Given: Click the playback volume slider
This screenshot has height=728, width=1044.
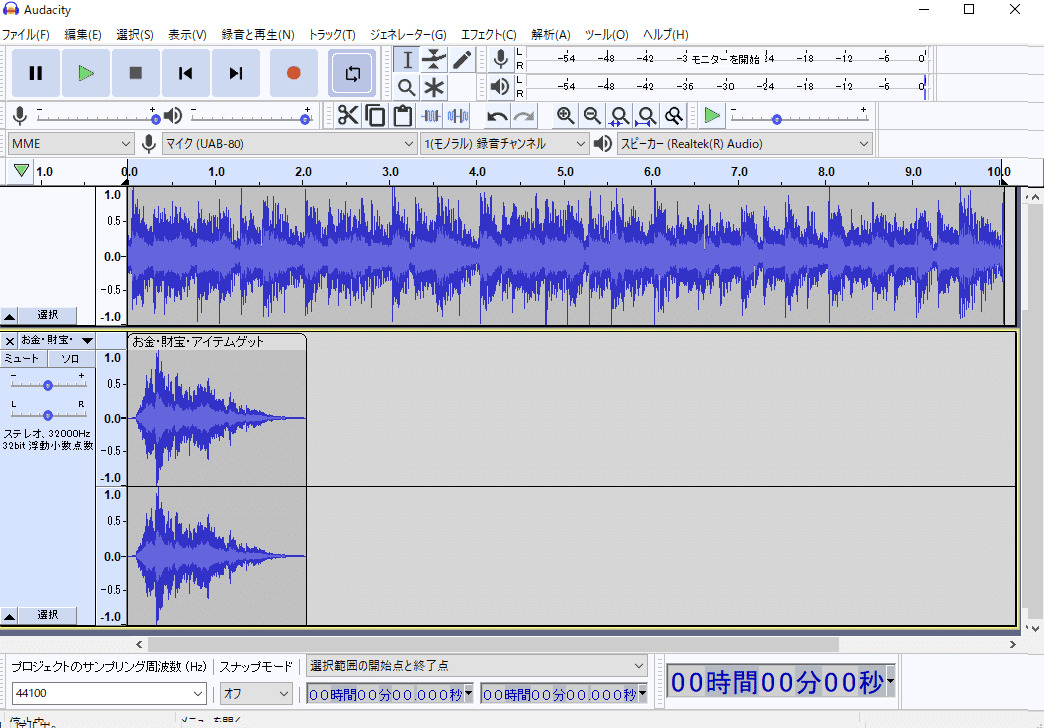Looking at the screenshot, I should [250, 117].
